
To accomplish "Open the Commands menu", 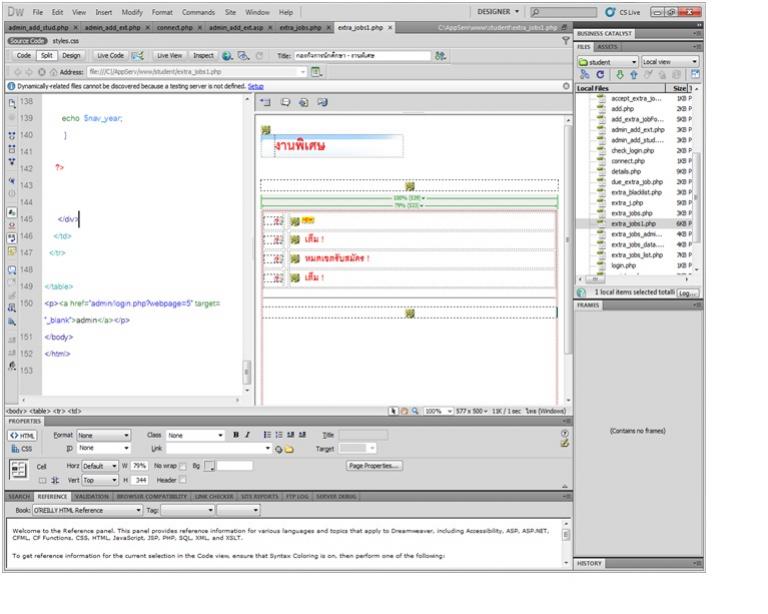I will [198, 12].
